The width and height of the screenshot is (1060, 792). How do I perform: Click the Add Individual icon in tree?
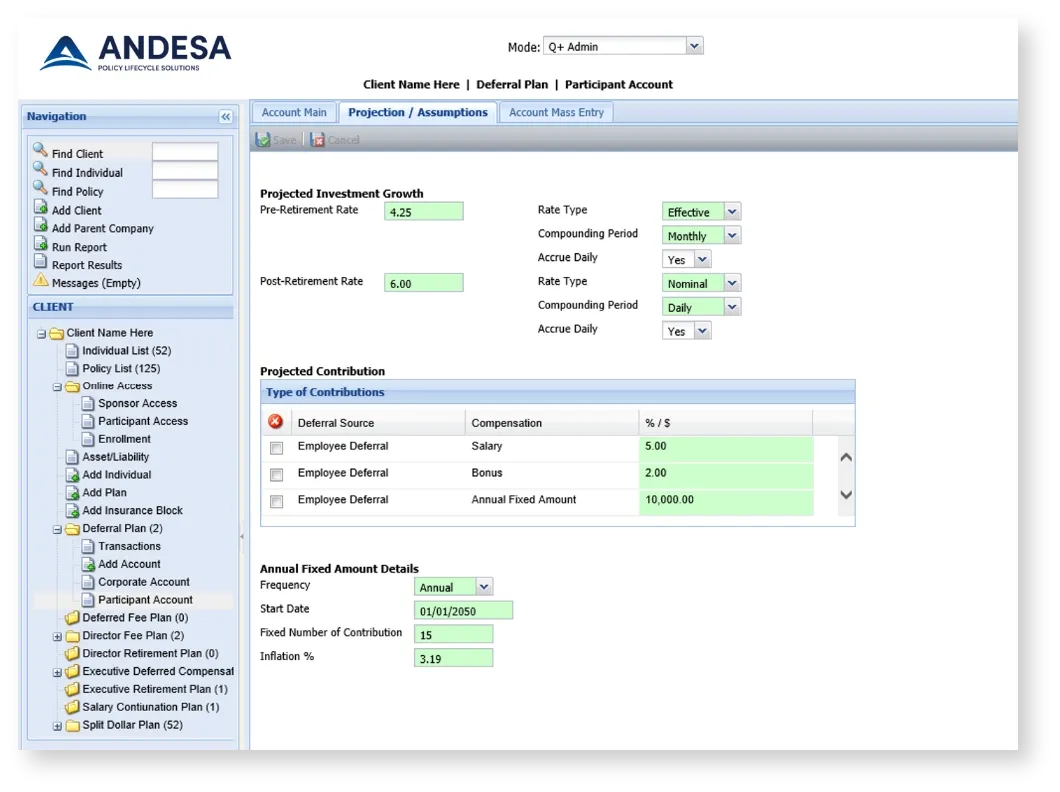(x=72, y=475)
